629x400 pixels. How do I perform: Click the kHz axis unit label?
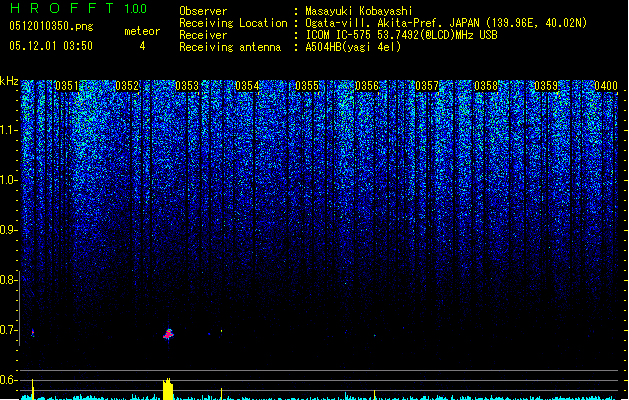(9, 81)
